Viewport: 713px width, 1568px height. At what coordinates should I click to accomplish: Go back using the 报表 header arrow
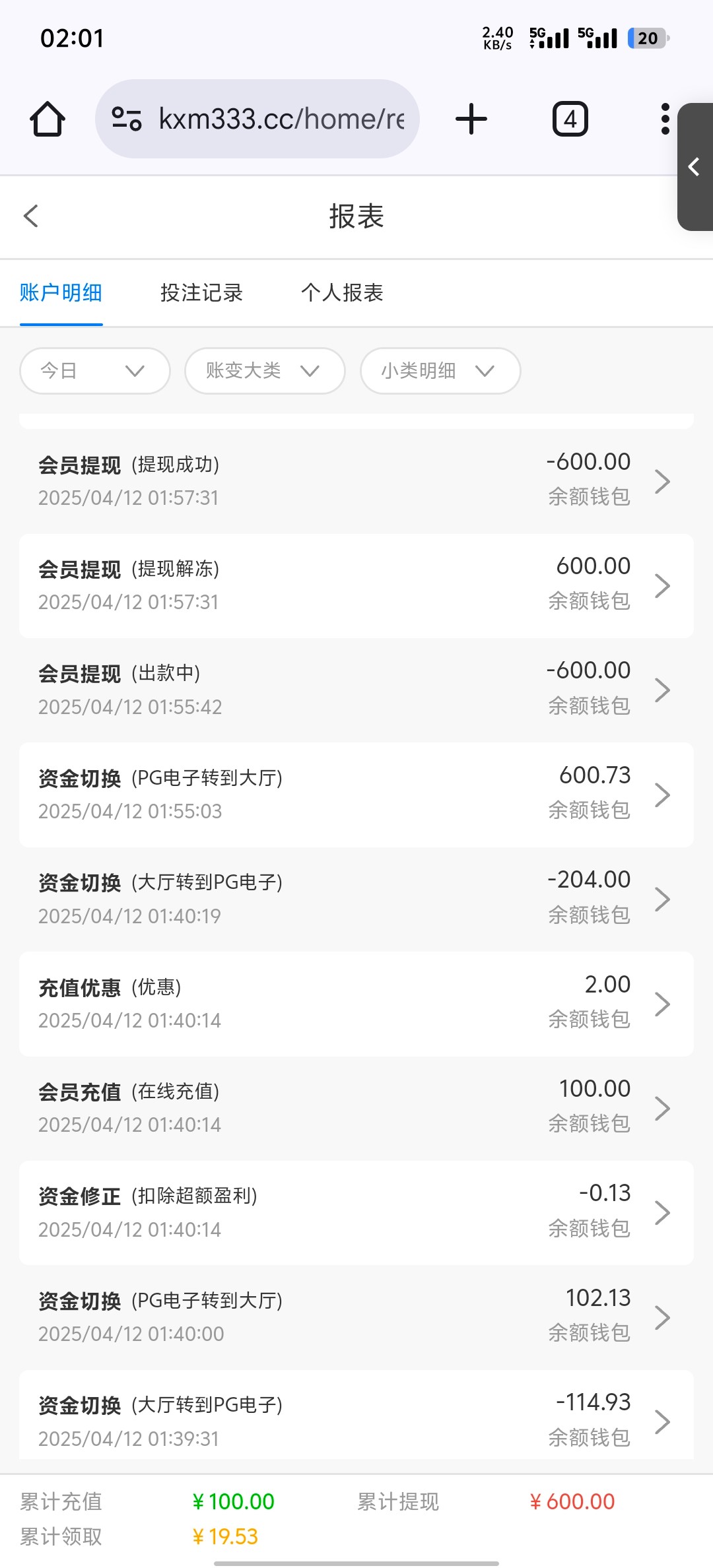(31, 216)
